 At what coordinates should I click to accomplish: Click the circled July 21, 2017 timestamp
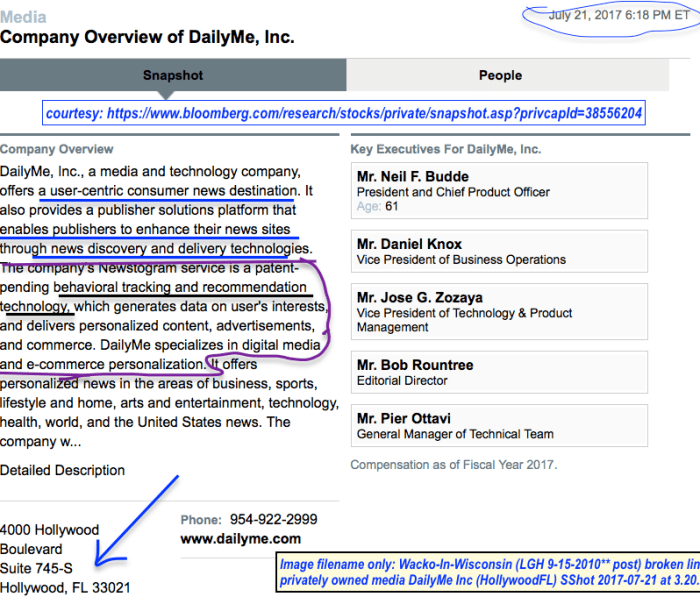pyautogui.click(x=609, y=16)
